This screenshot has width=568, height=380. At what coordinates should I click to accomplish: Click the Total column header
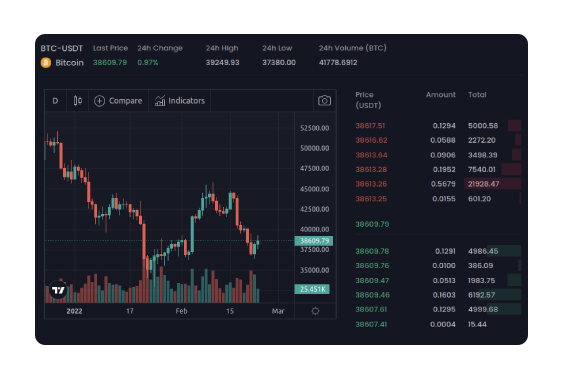pyautogui.click(x=477, y=95)
